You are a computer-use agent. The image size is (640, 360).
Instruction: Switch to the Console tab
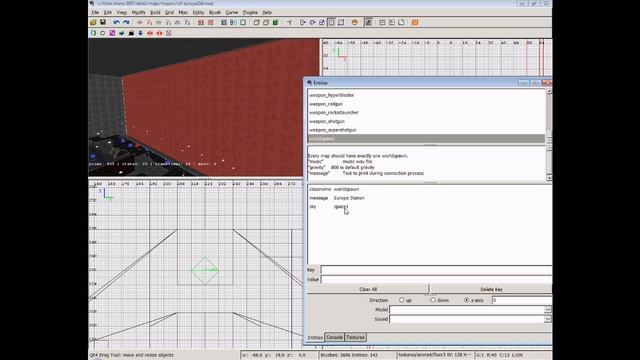(334, 337)
